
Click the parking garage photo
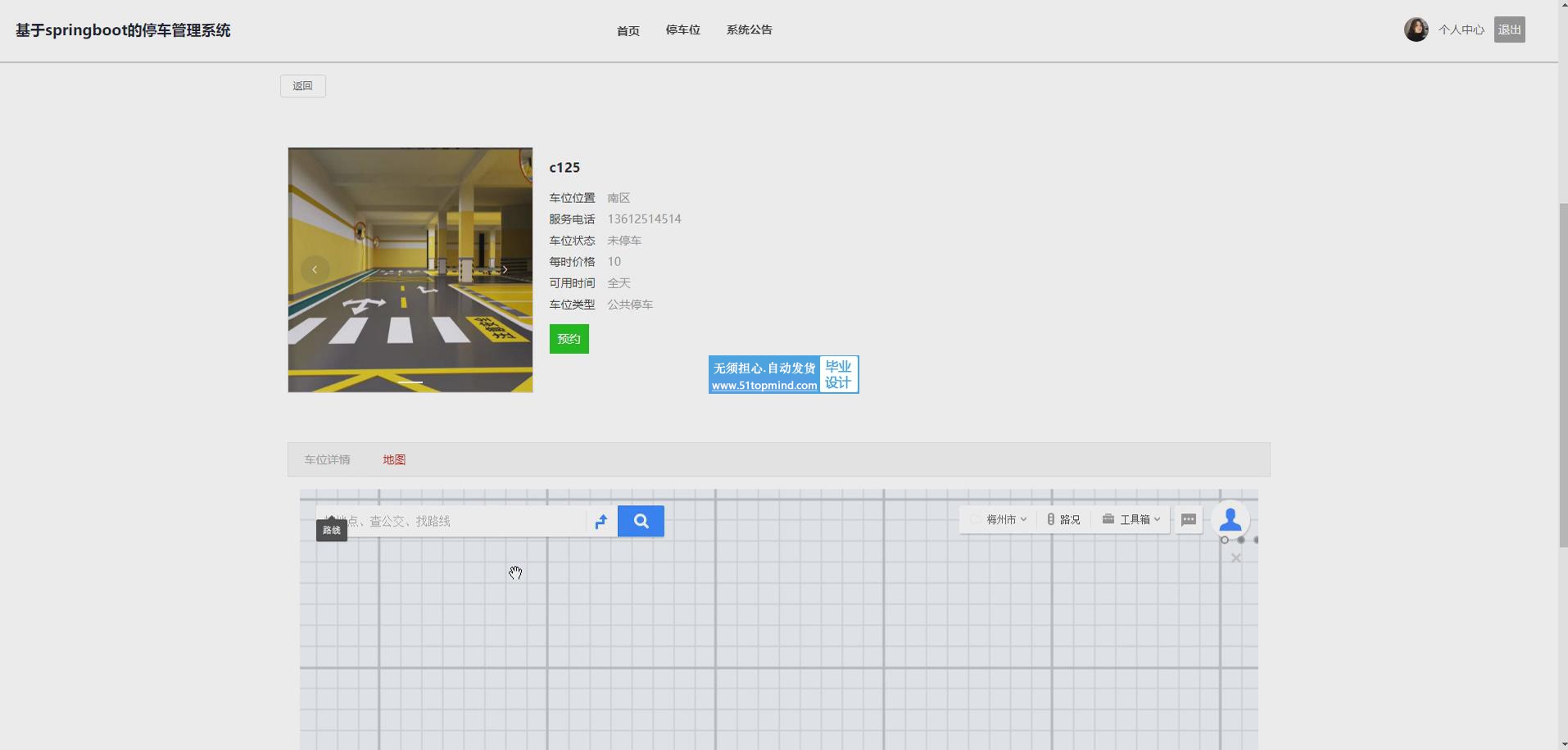coord(410,270)
